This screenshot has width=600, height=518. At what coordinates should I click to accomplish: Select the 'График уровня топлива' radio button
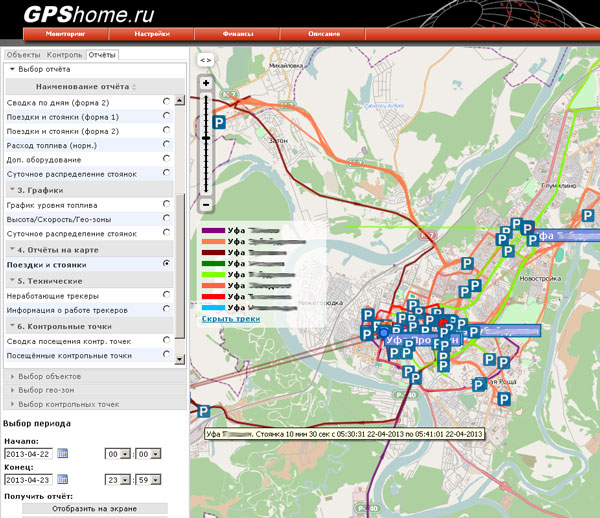click(166, 205)
